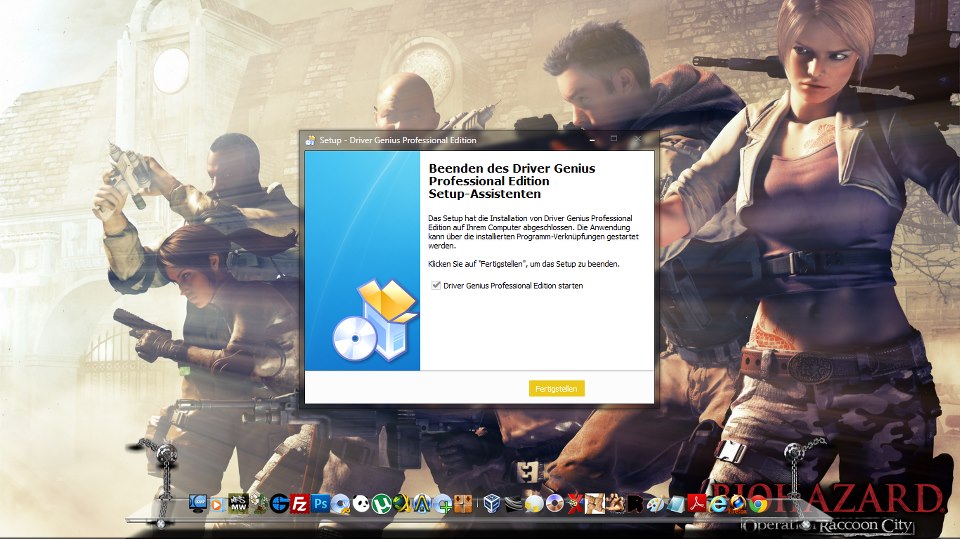Launch Internet Explorer from the dock
The height and width of the screenshot is (539, 960).
click(718, 503)
